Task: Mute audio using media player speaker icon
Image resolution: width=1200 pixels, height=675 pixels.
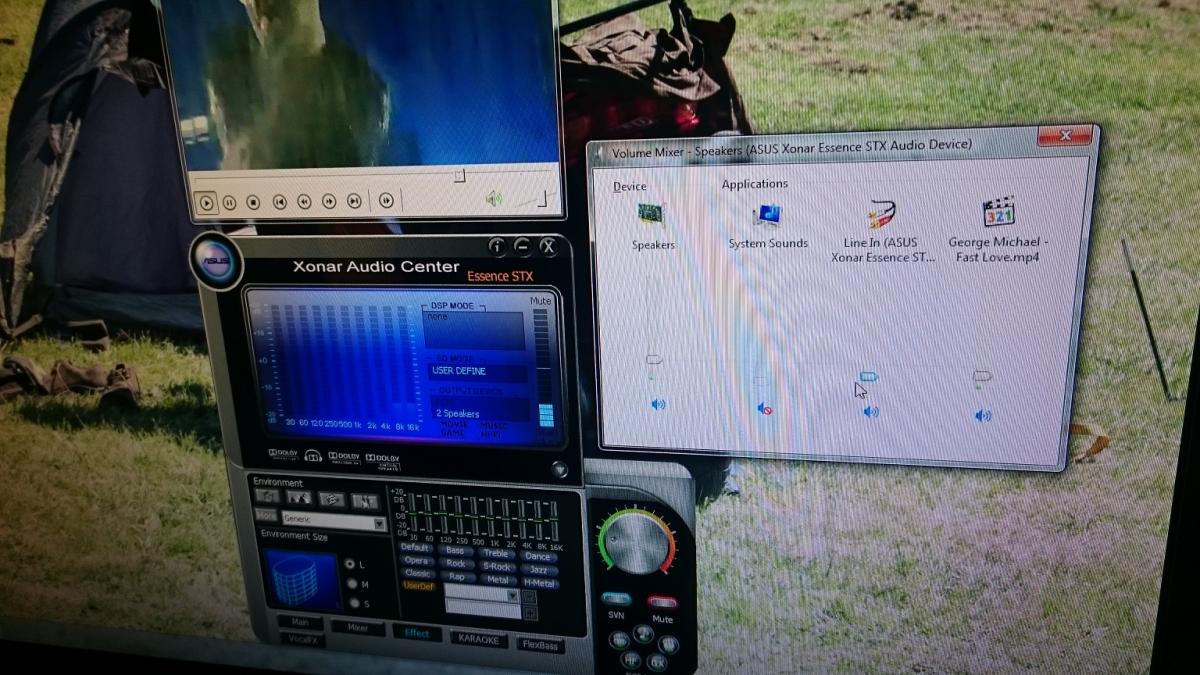Action: pos(494,199)
